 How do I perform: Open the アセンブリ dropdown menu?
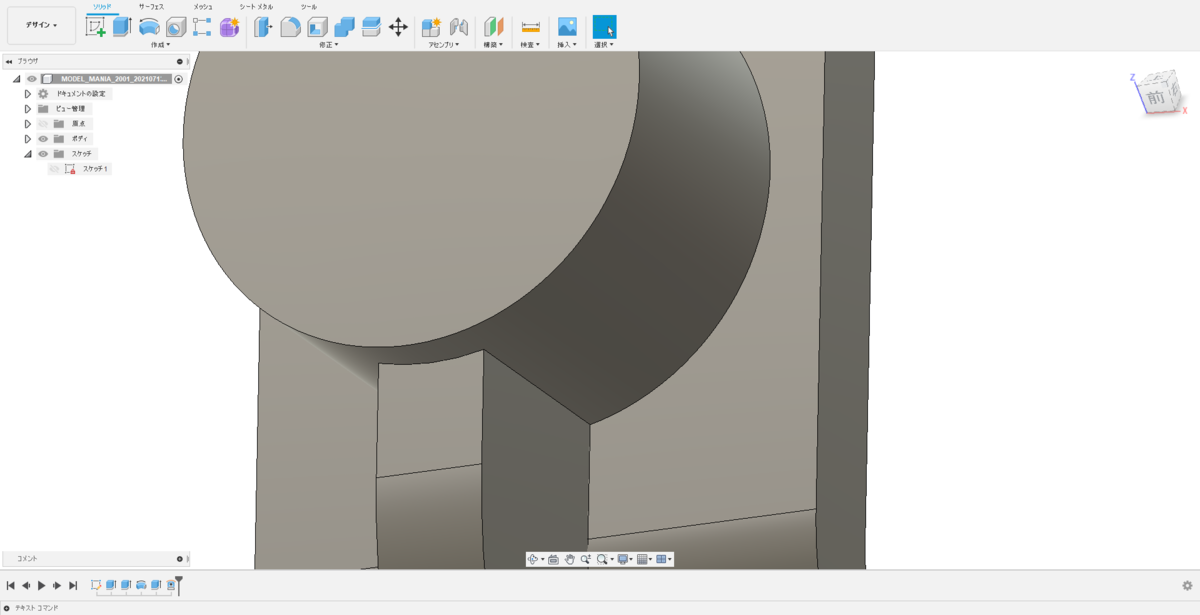(x=444, y=45)
